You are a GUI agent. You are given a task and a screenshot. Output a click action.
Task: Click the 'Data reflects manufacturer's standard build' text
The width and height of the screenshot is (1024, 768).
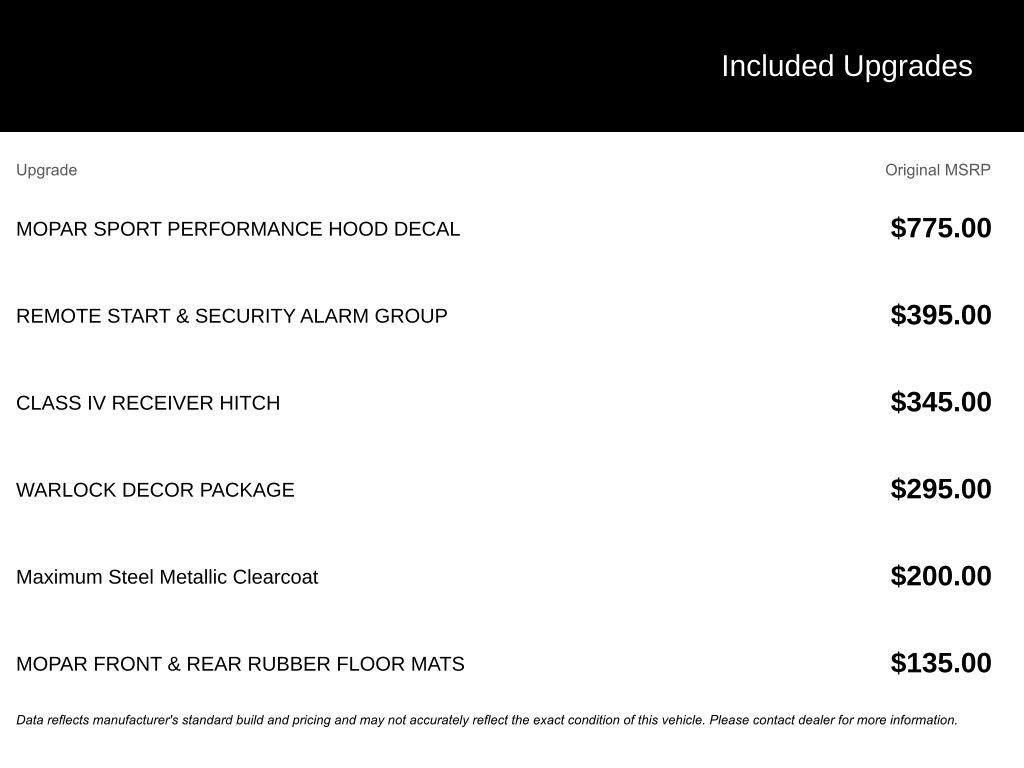(140, 720)
